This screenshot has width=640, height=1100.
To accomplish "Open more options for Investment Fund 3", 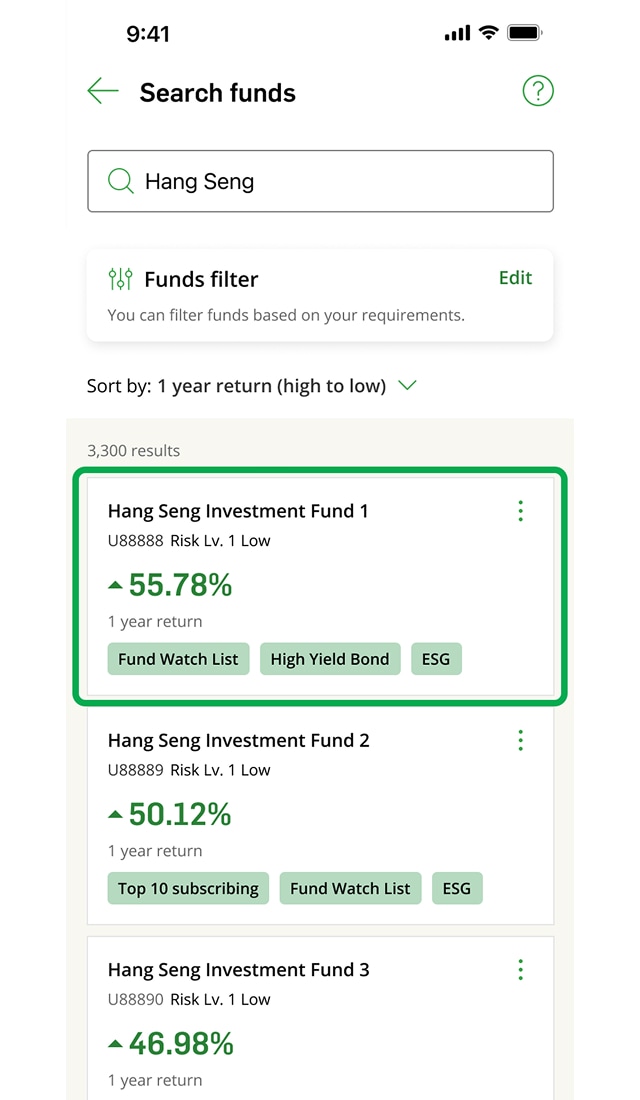I will pyautogui.click(x=520, y=969).
